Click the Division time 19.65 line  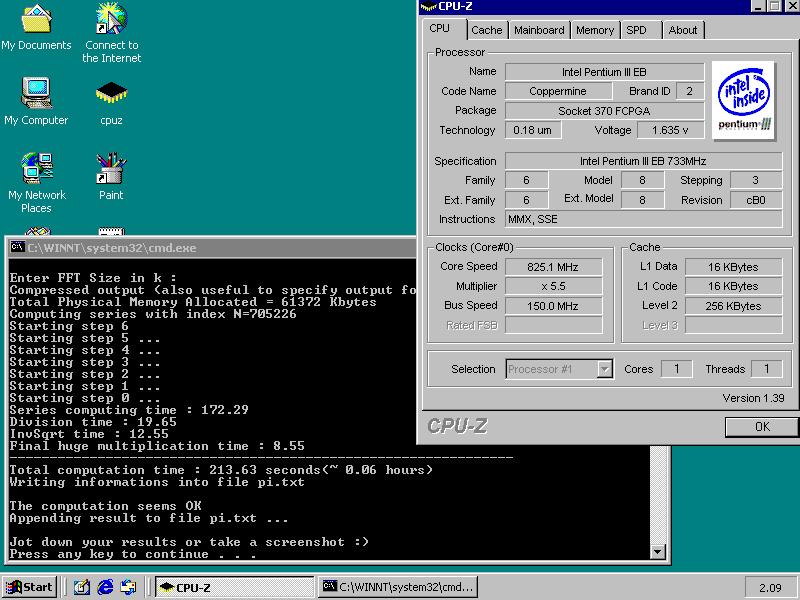pyautogui.click(x=93, y=422)
